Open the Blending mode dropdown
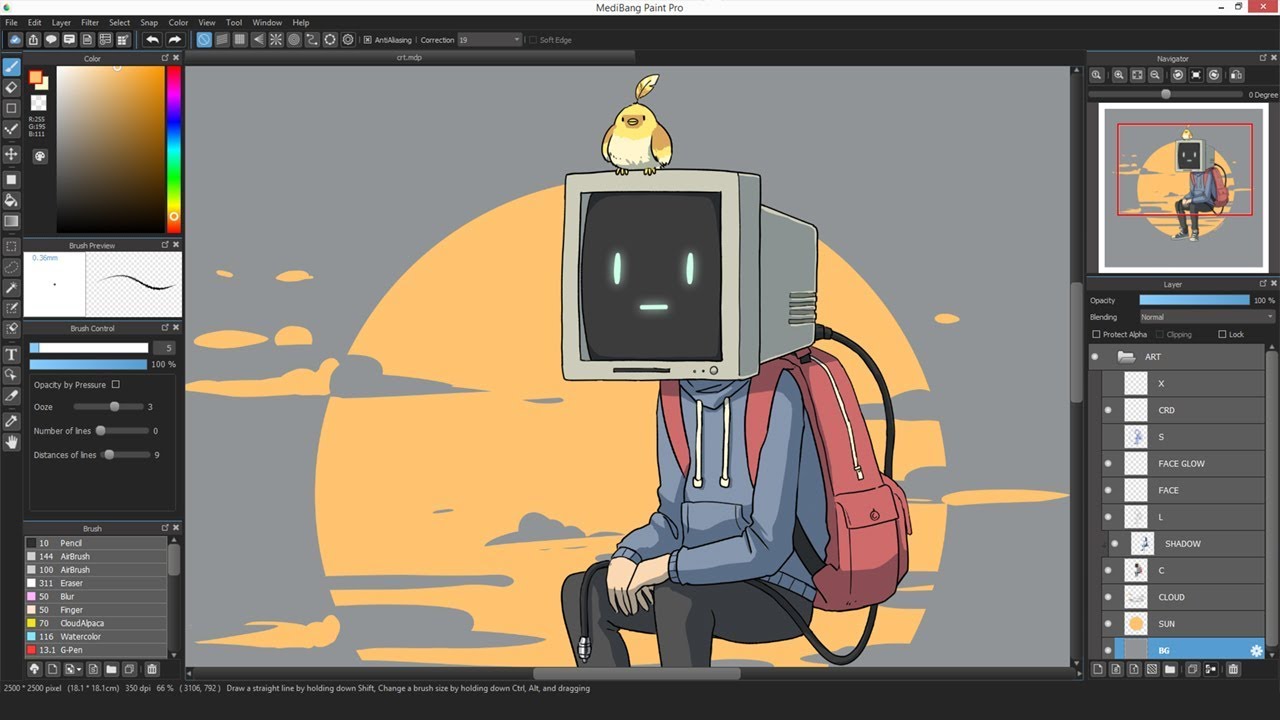The width and height of the screenshot is (1280, 720). click(1207, 317)
